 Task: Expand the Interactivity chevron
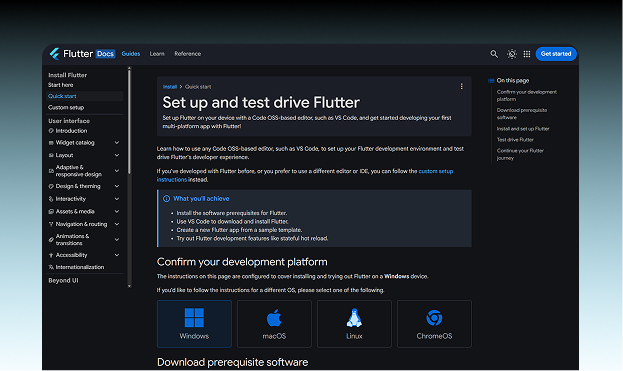(x=117, y=199)
